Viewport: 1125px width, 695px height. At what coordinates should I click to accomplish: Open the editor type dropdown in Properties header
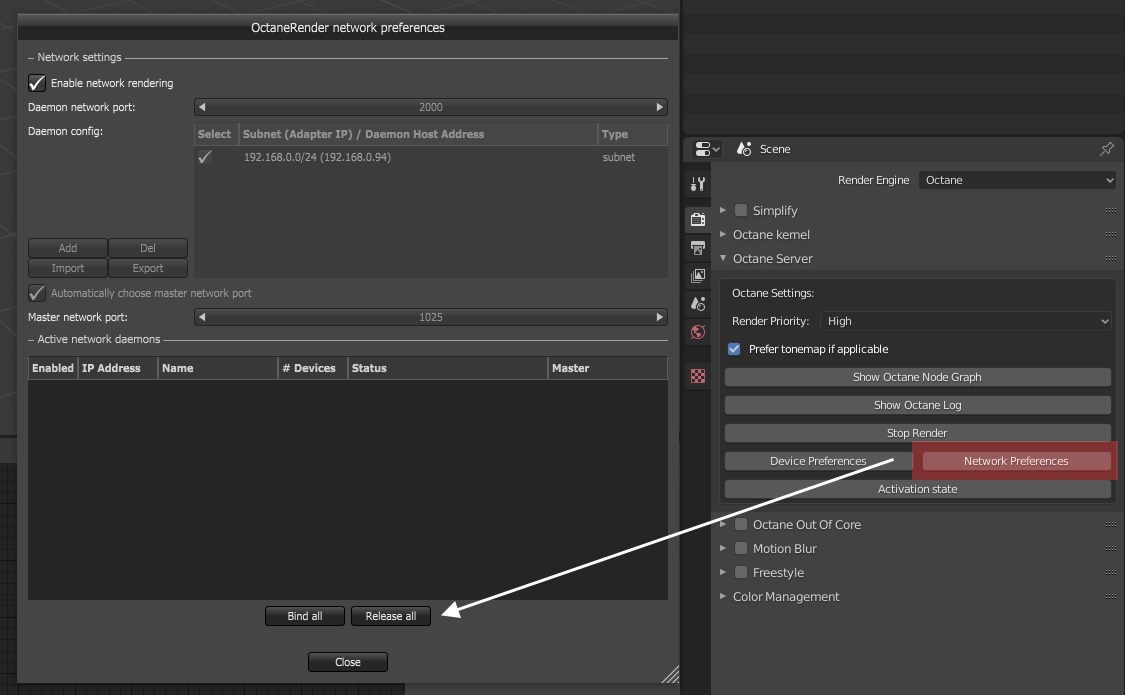click(x=707, y=148)
